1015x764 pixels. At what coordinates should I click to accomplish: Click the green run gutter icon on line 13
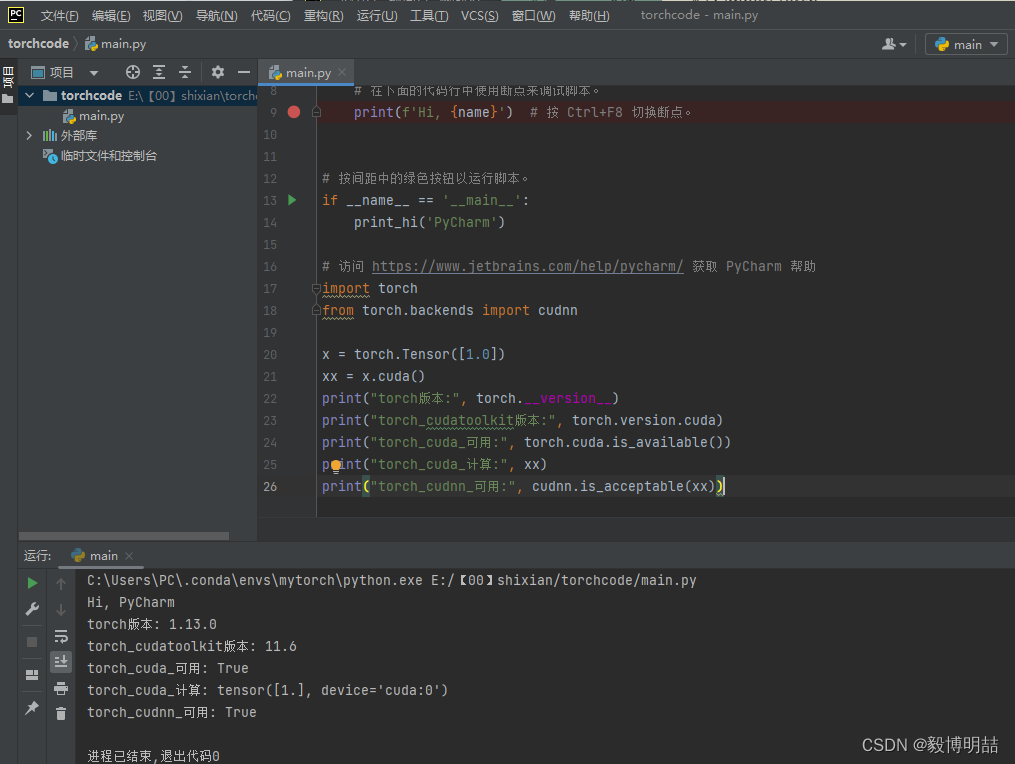click(292, 200)
